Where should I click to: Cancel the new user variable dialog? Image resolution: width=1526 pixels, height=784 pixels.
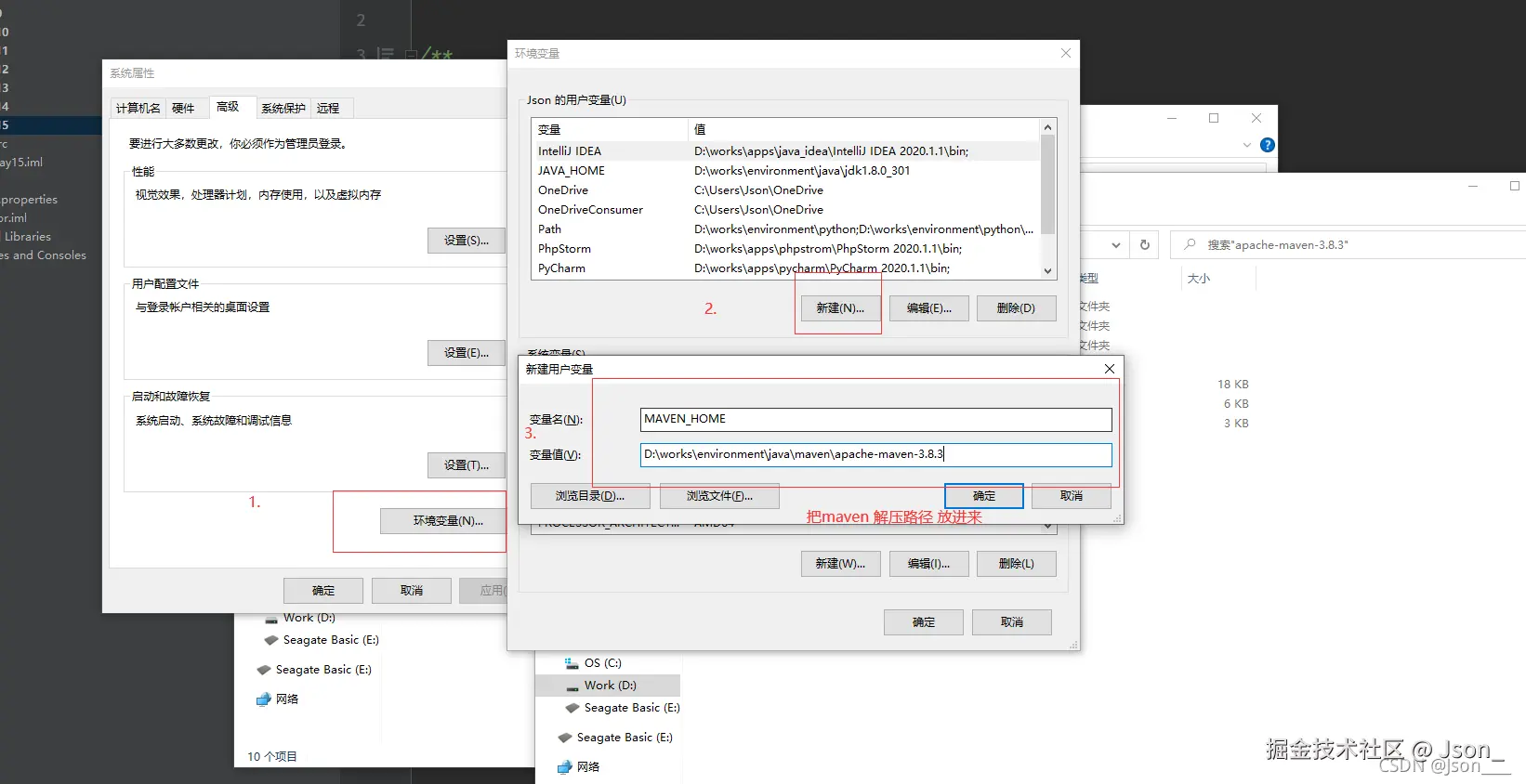[x=1072, y=496]
